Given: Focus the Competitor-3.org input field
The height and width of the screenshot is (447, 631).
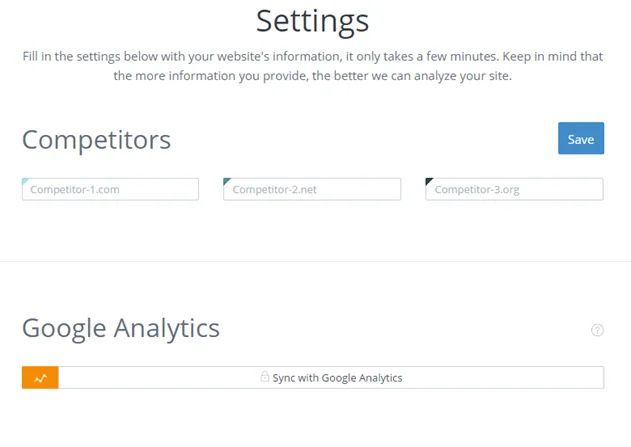Looking at the screenshot, I should (514, 189).
